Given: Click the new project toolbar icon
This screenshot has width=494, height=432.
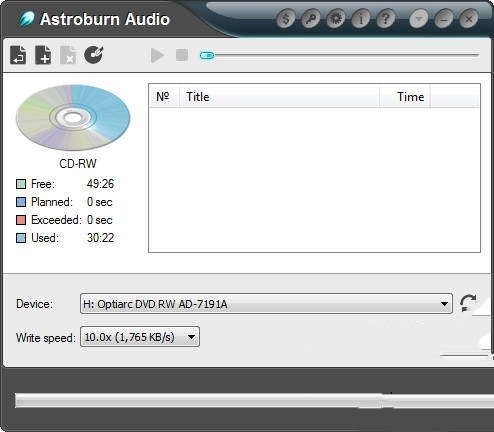Looking at the screenshot, I should point(18,55).
